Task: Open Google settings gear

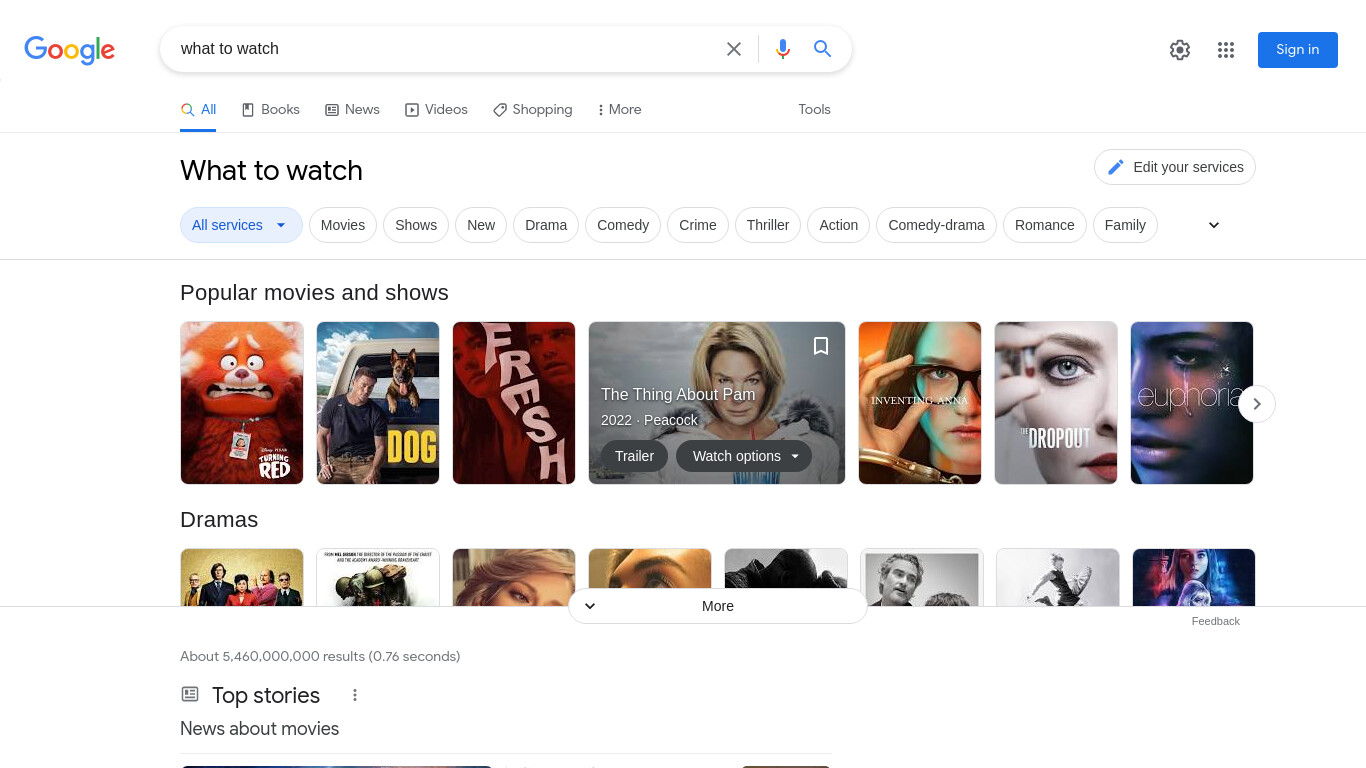Action: (x=1180, y=50)
